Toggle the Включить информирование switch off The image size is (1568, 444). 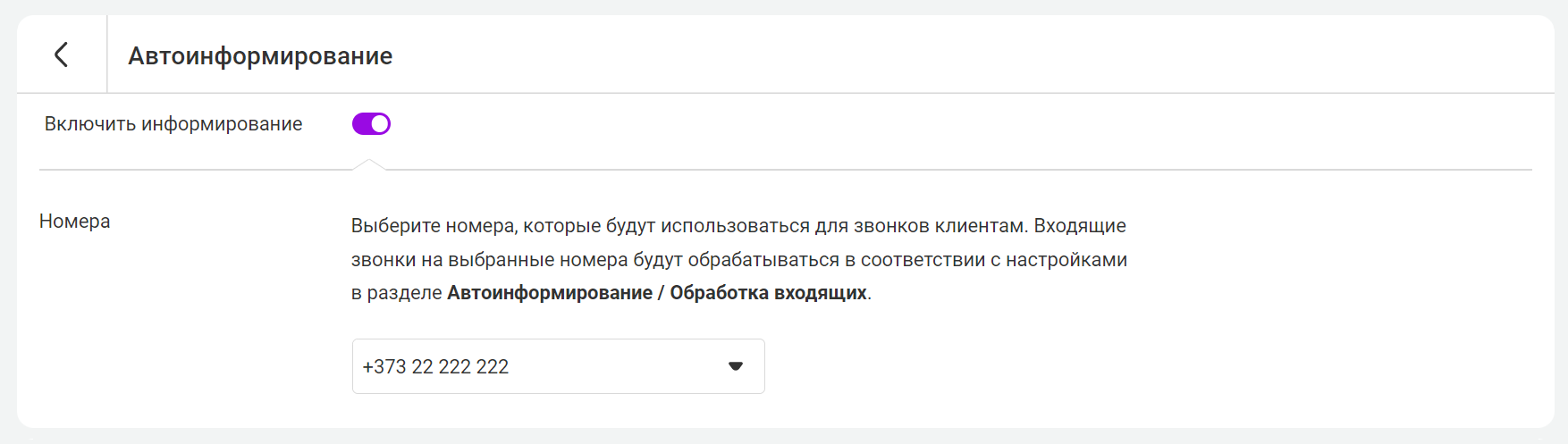pos(371,124)
